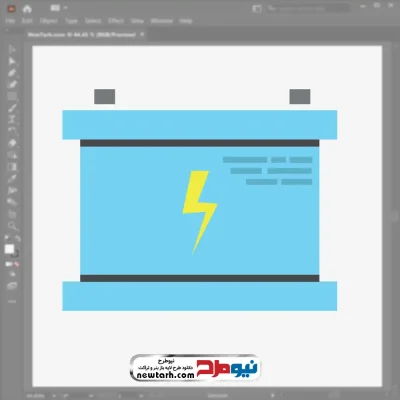400x400 pixels.
Task: Click the white Fill color box
Action: pos(9,249)
